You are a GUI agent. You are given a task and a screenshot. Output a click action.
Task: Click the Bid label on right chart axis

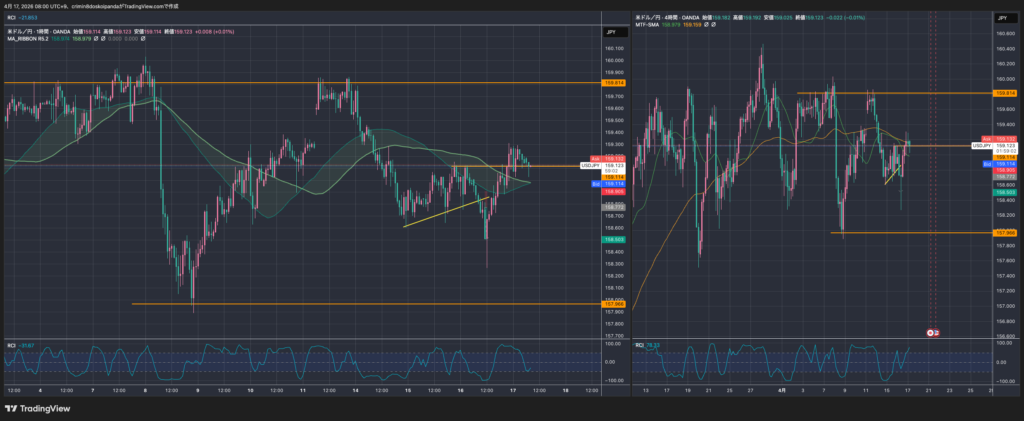pos(986,163)
